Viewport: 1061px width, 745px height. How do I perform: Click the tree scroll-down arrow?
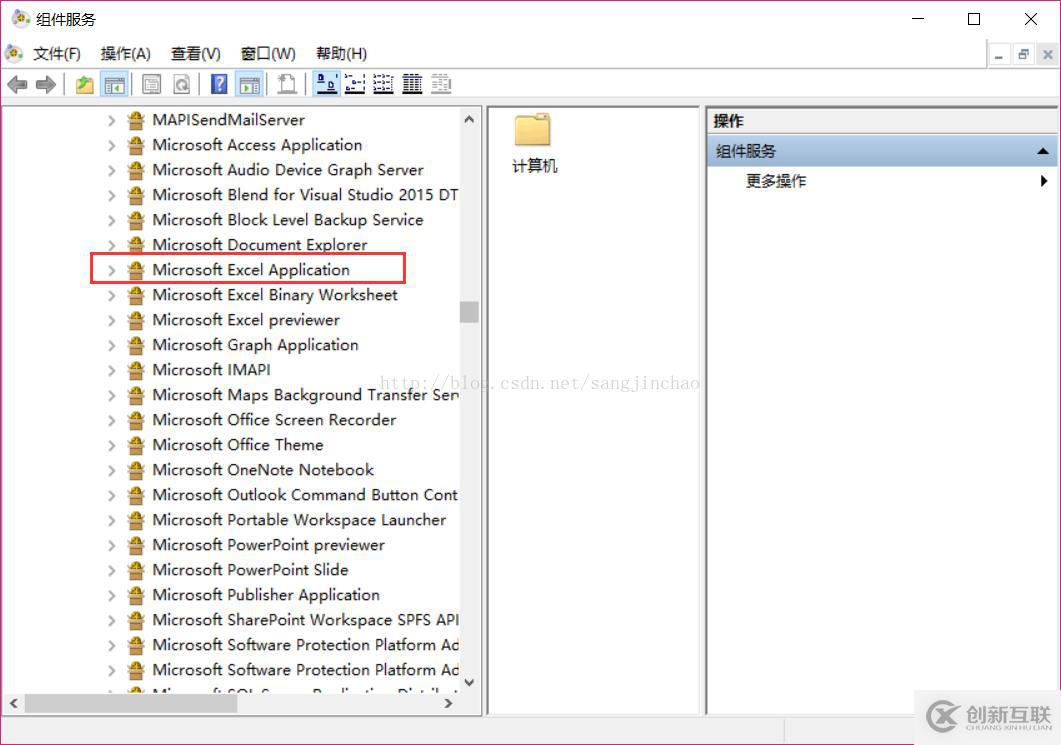469,683
